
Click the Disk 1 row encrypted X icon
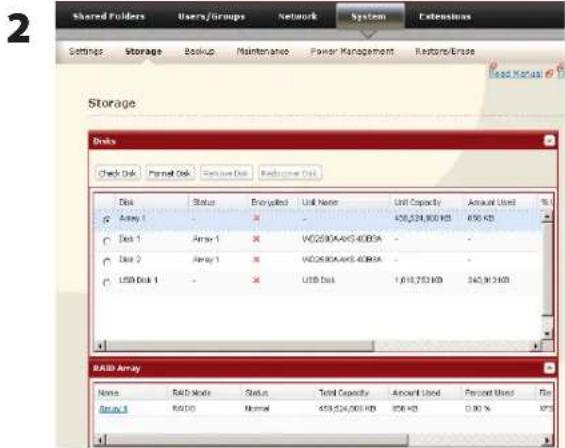[256, 239]
